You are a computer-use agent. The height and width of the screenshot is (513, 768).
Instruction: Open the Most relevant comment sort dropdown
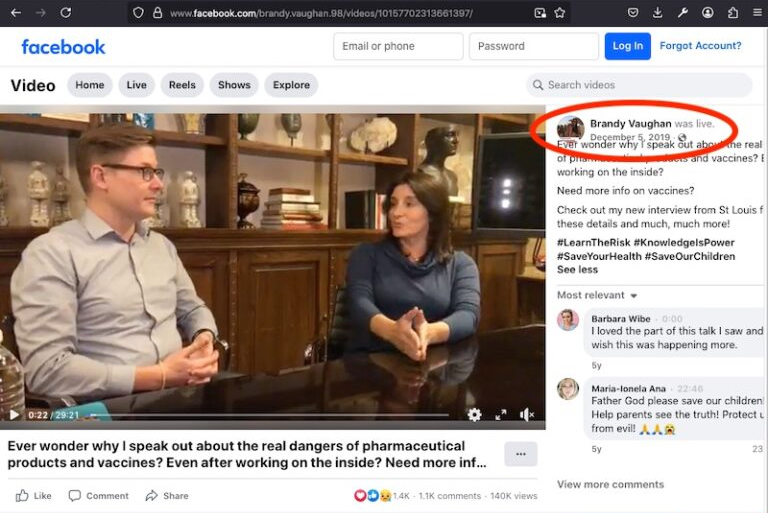(x=597, y=295)
